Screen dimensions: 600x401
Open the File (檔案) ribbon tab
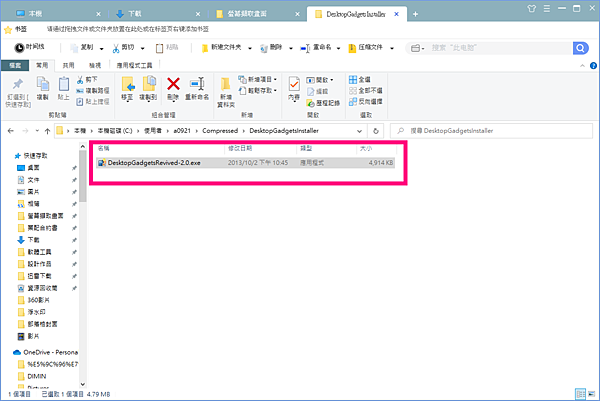(15, 65)
